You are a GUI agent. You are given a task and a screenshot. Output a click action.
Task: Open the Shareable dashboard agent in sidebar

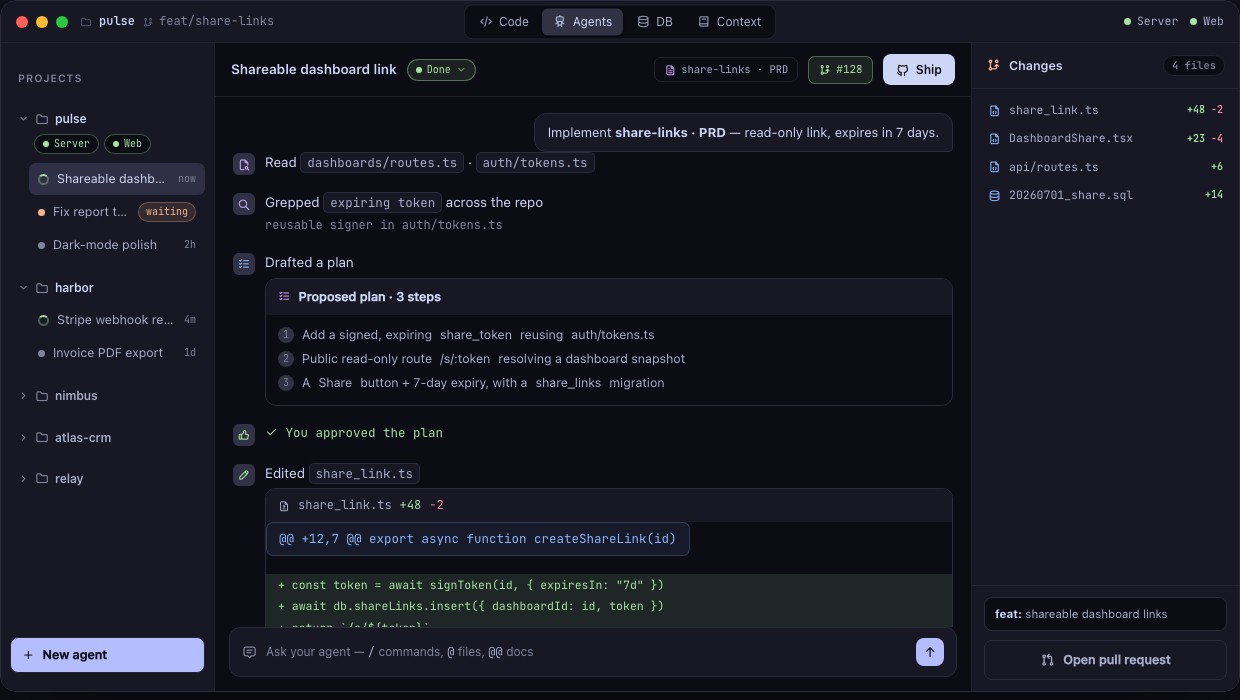[x=117, y=179]
